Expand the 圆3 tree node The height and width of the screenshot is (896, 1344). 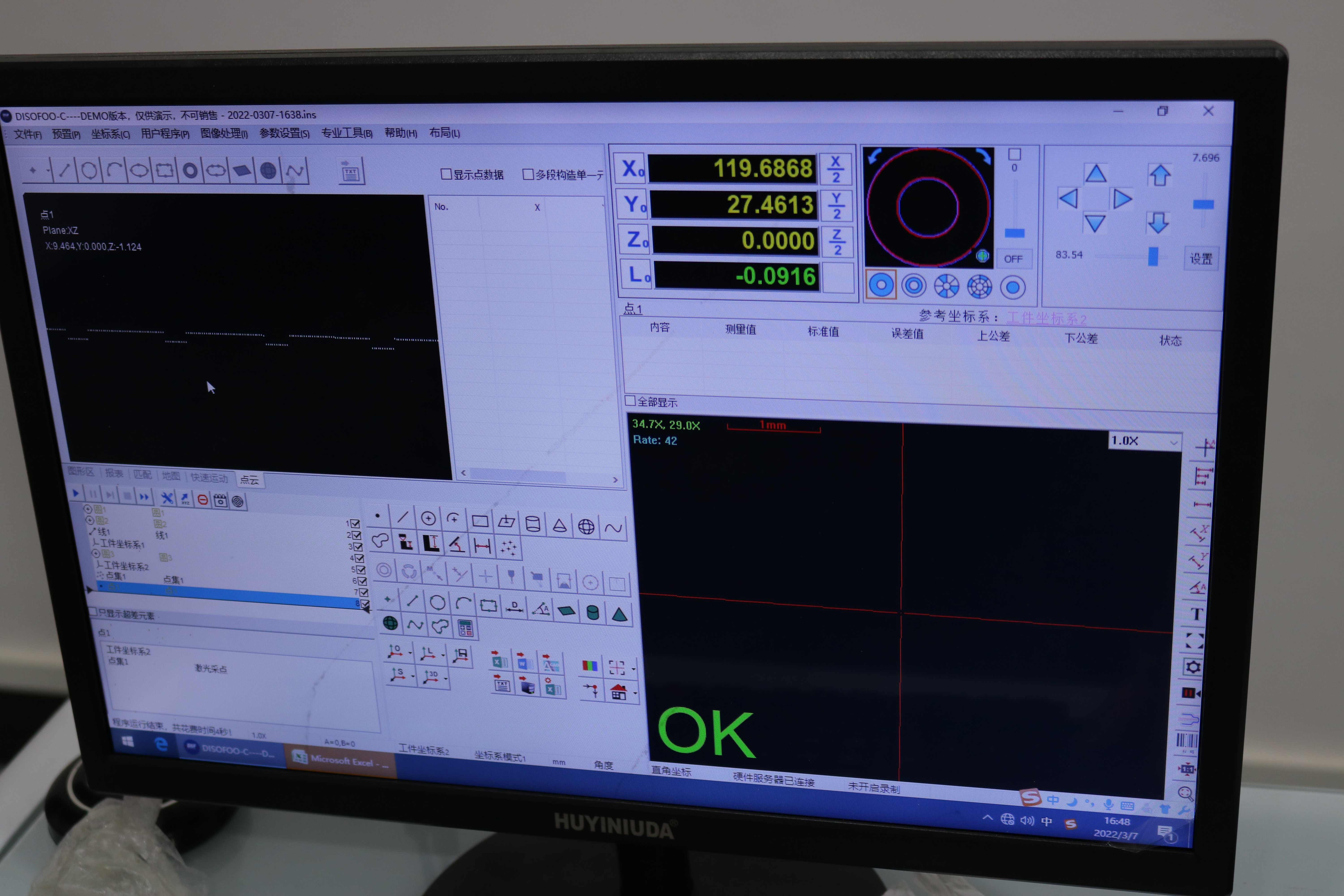pos(96,554)
